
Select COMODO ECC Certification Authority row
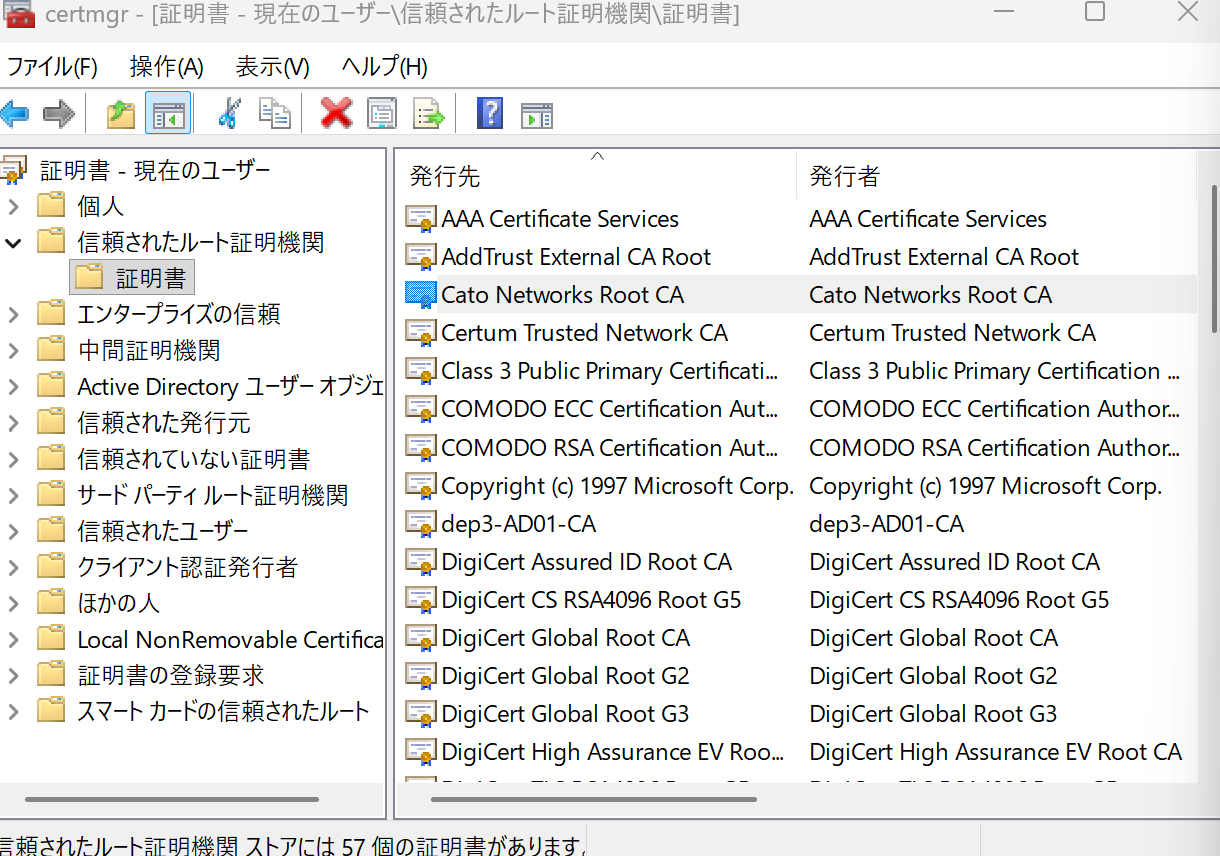tap(800, 409)
